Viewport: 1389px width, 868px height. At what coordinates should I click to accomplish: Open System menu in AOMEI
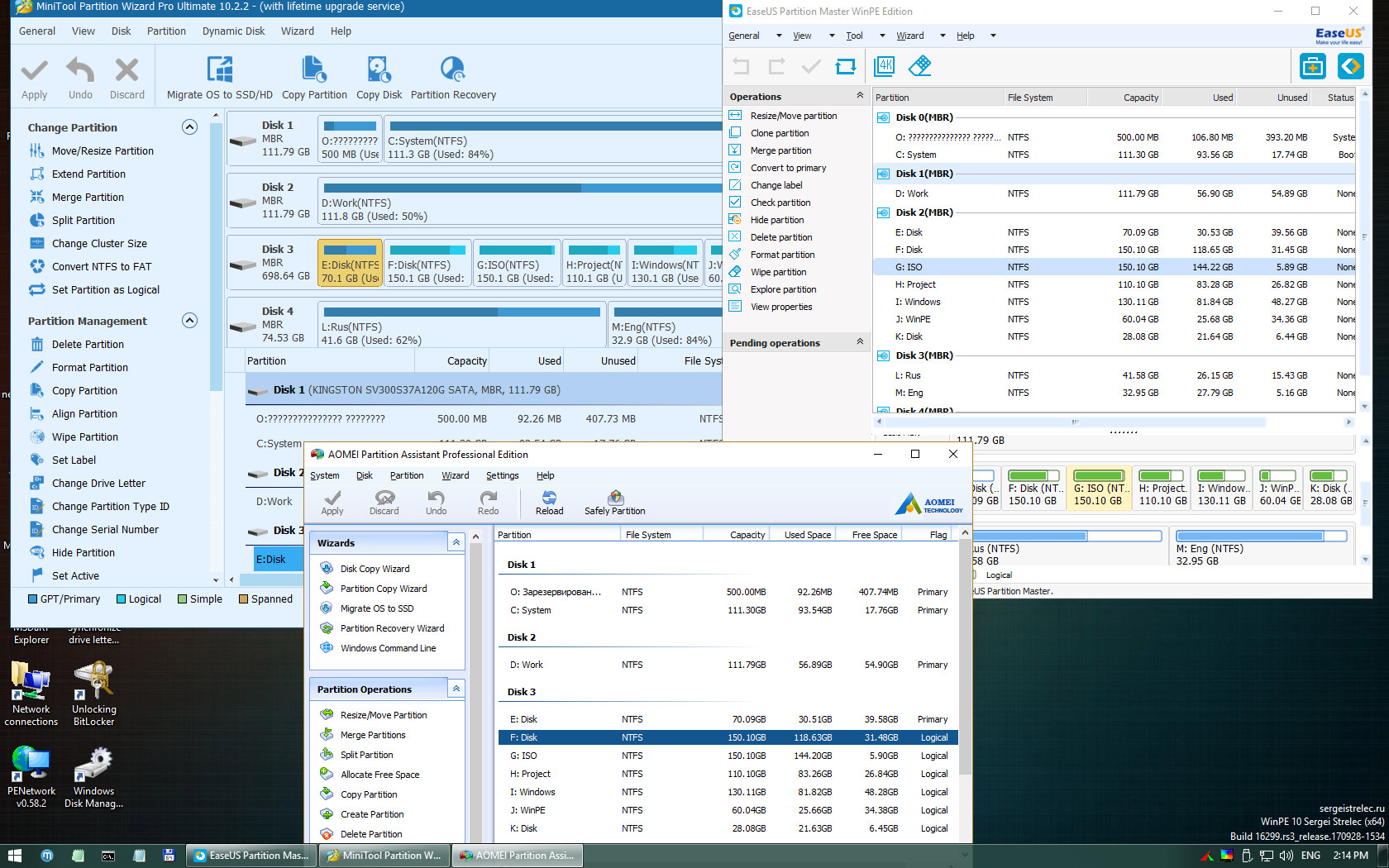[324, 475]
